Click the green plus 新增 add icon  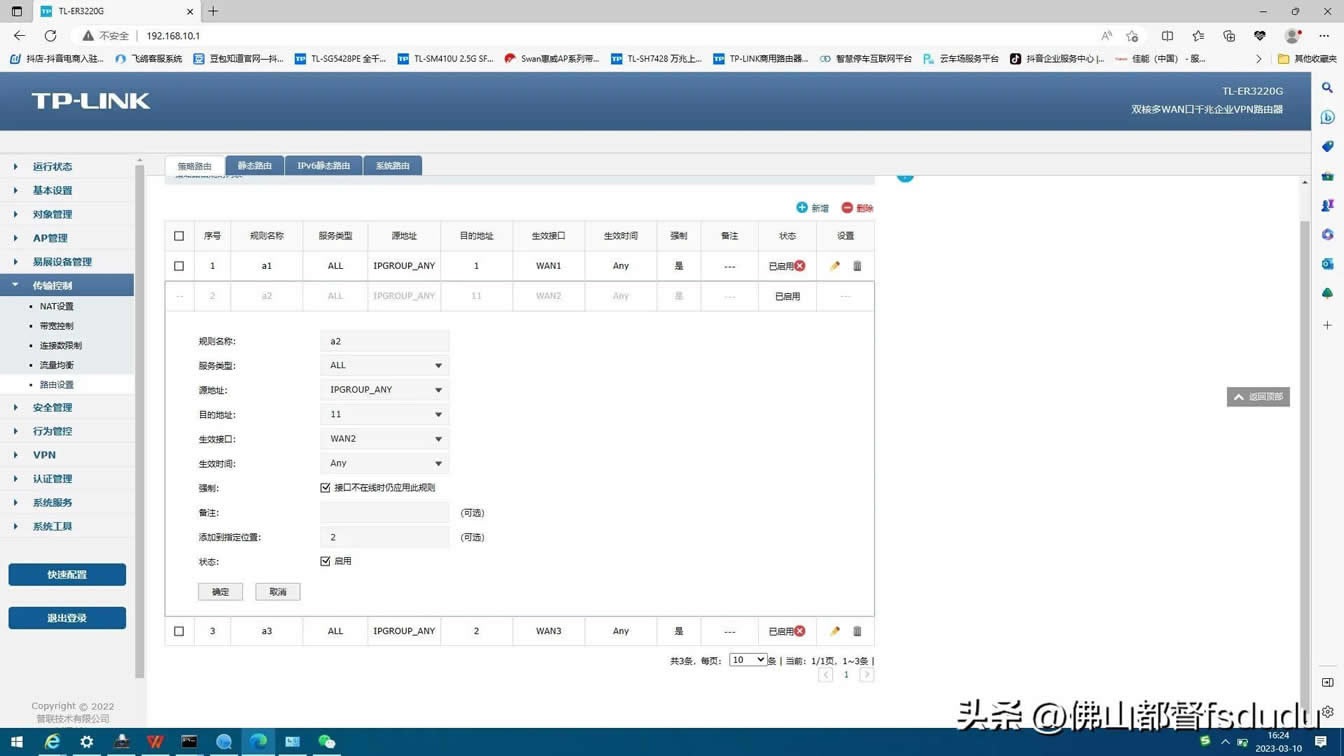(802, 207)
